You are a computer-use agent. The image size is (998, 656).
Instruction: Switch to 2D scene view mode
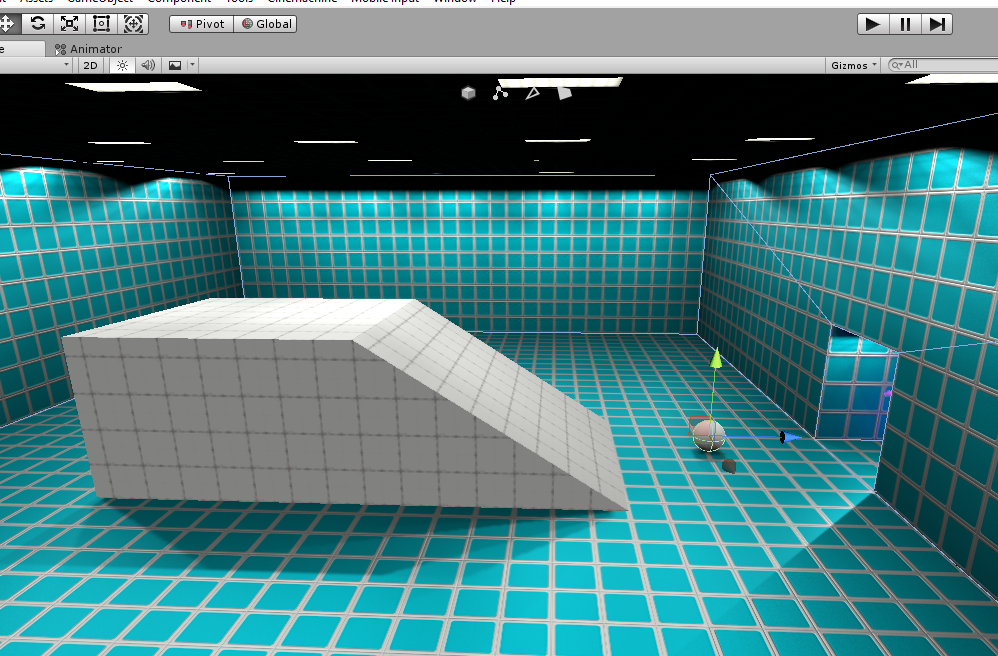[90, 64]
